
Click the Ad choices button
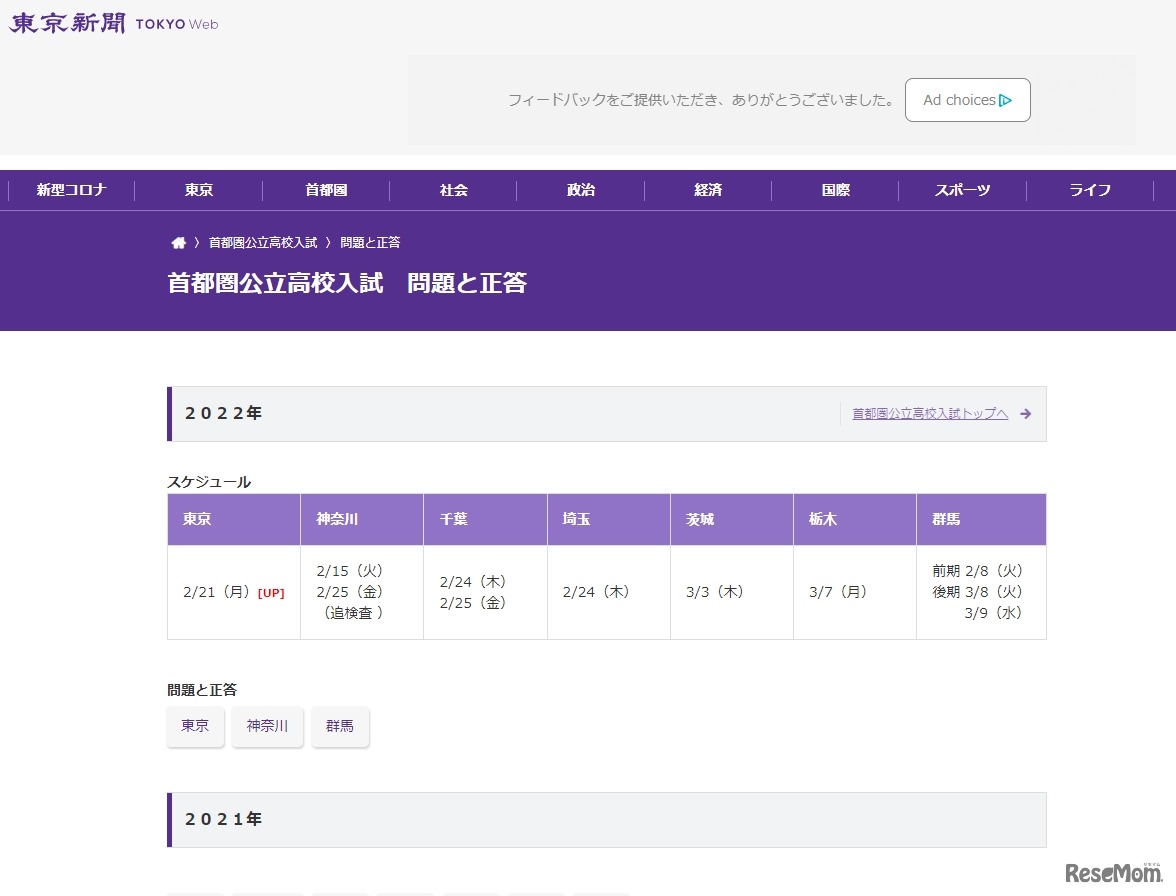click(x=966, y=100)
